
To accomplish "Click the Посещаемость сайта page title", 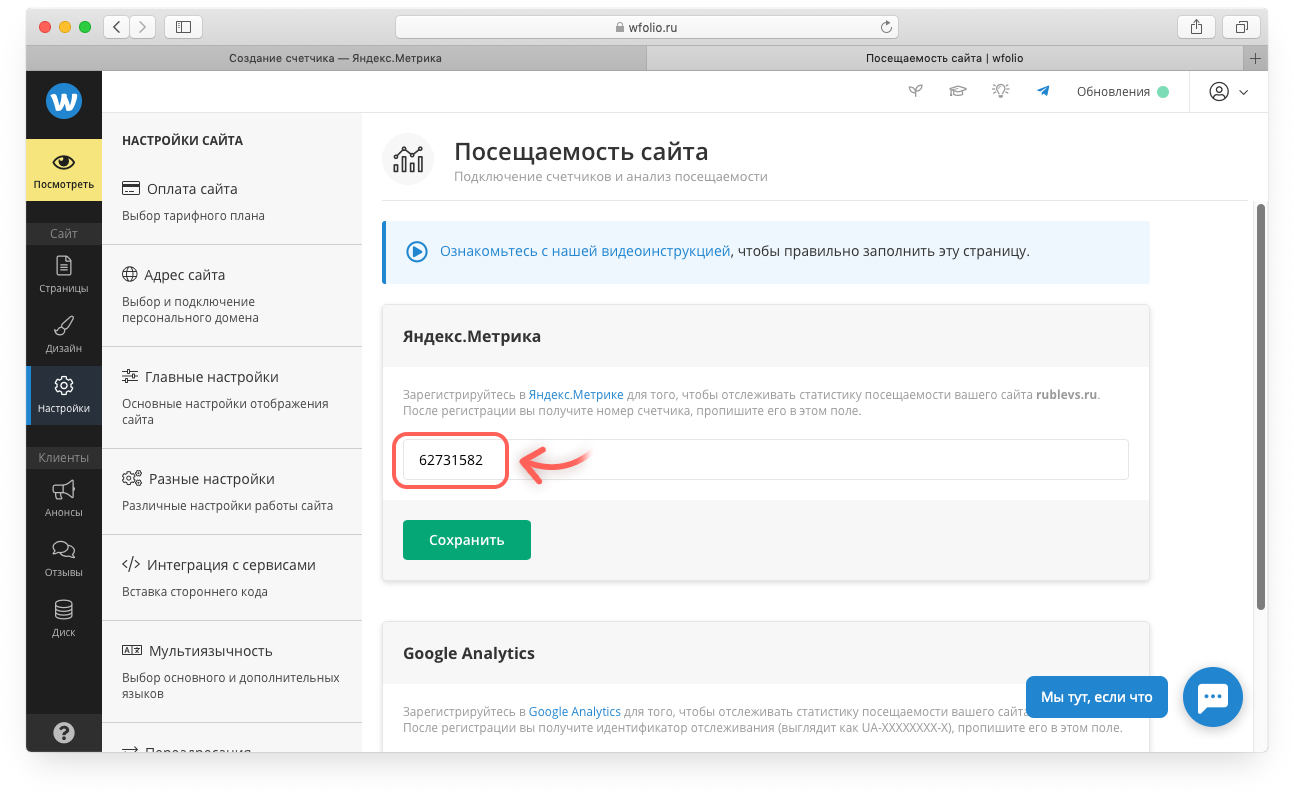I will tap(581, 151).
